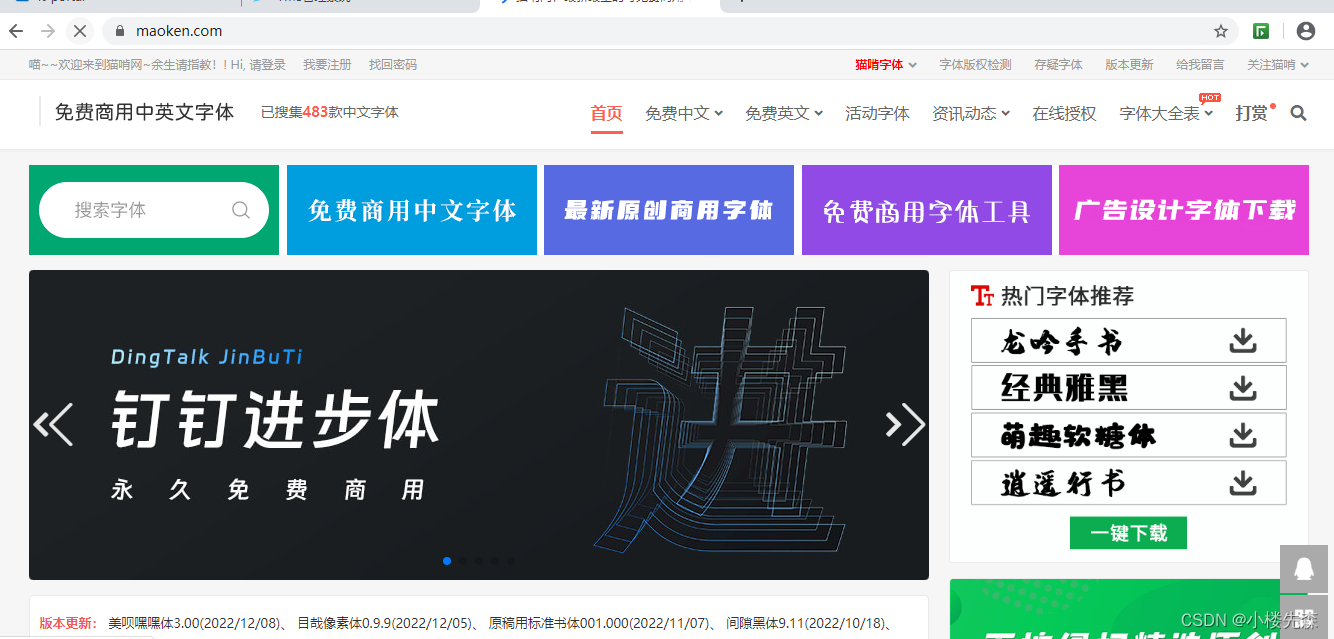The image size is (1334, 639).
Task: Open the 最新原创商用字体 banner
Action: 669,210
